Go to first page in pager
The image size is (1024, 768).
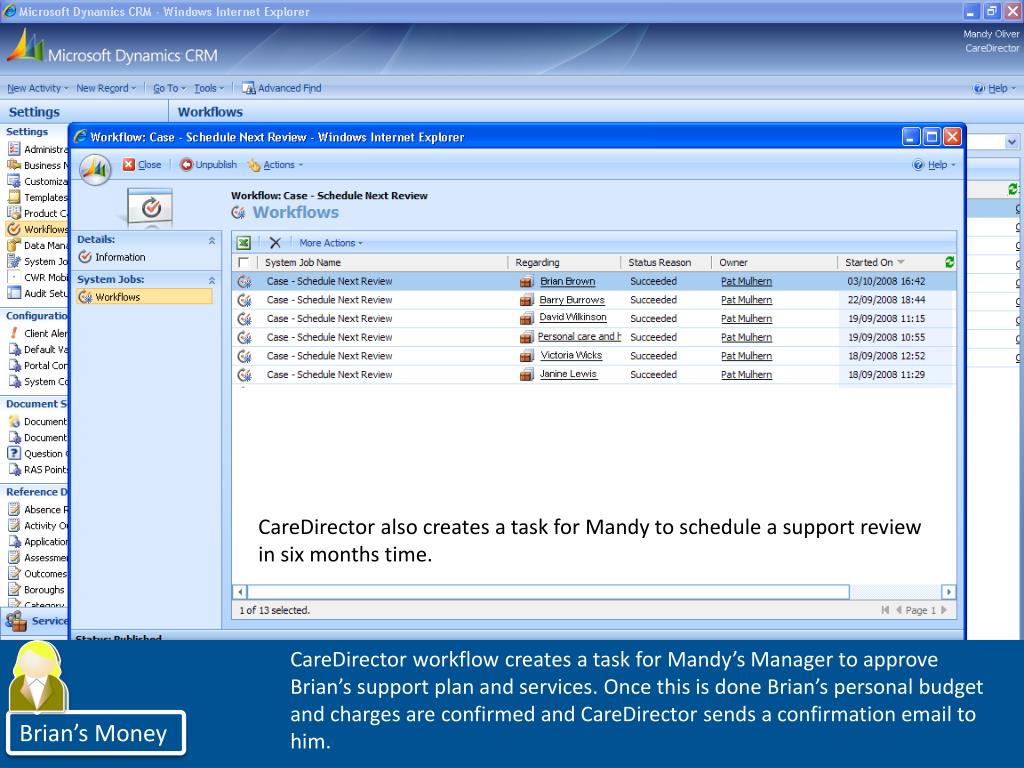pos(885,610)
